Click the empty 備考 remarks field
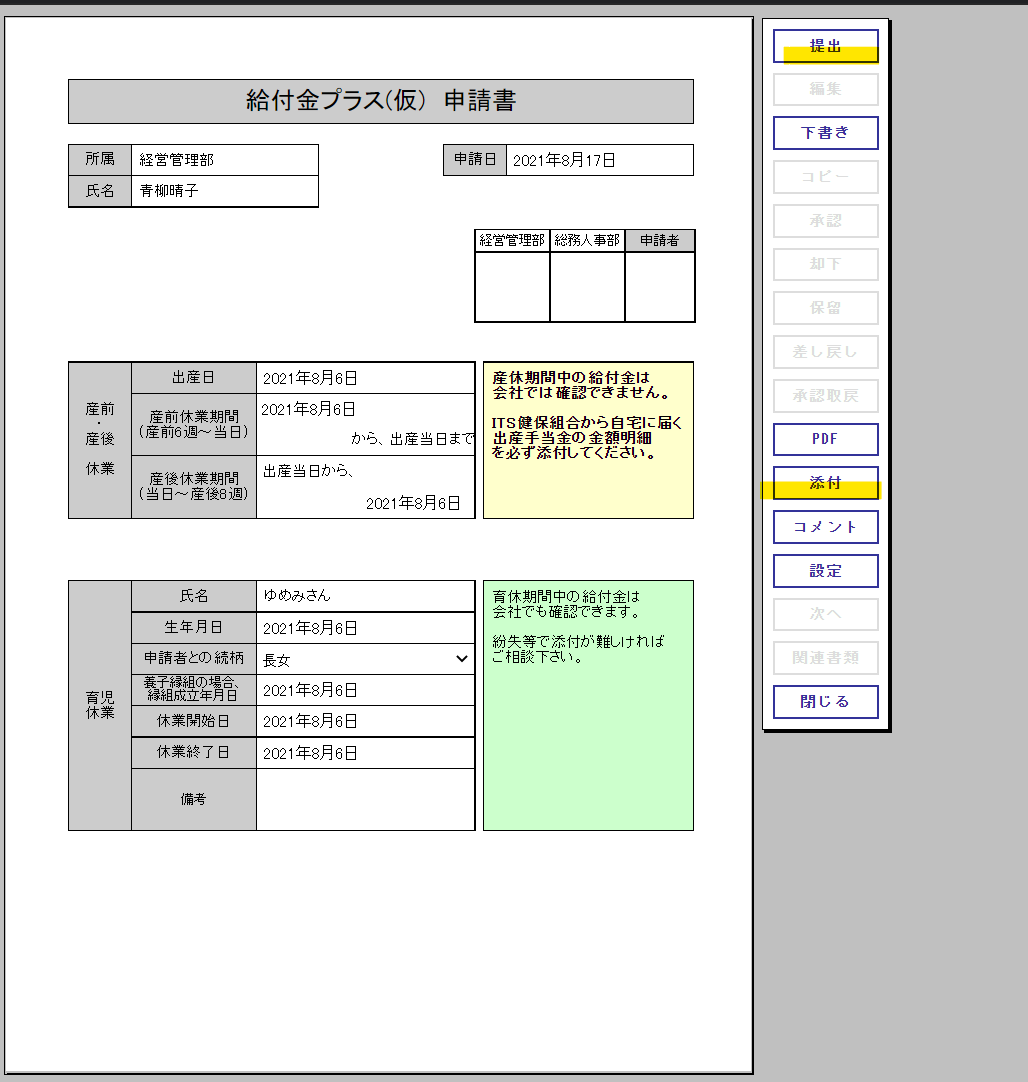Viewport: 1028px width, 1082px height. [x=365, y=799]
